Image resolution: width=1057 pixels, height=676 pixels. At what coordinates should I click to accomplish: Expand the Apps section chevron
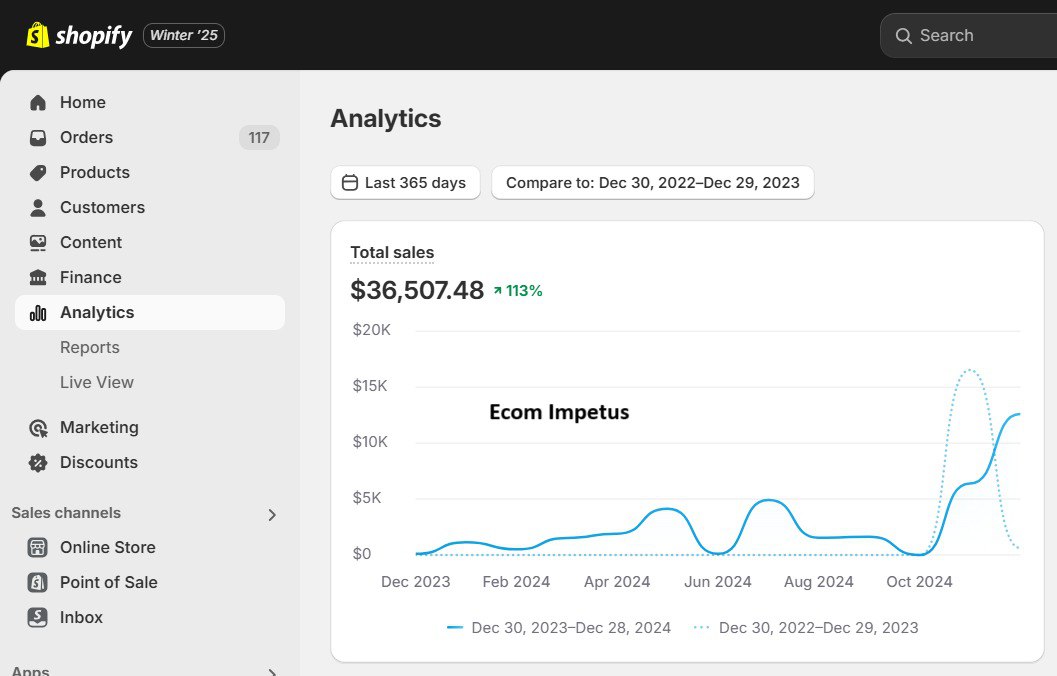tap(272, 671)
